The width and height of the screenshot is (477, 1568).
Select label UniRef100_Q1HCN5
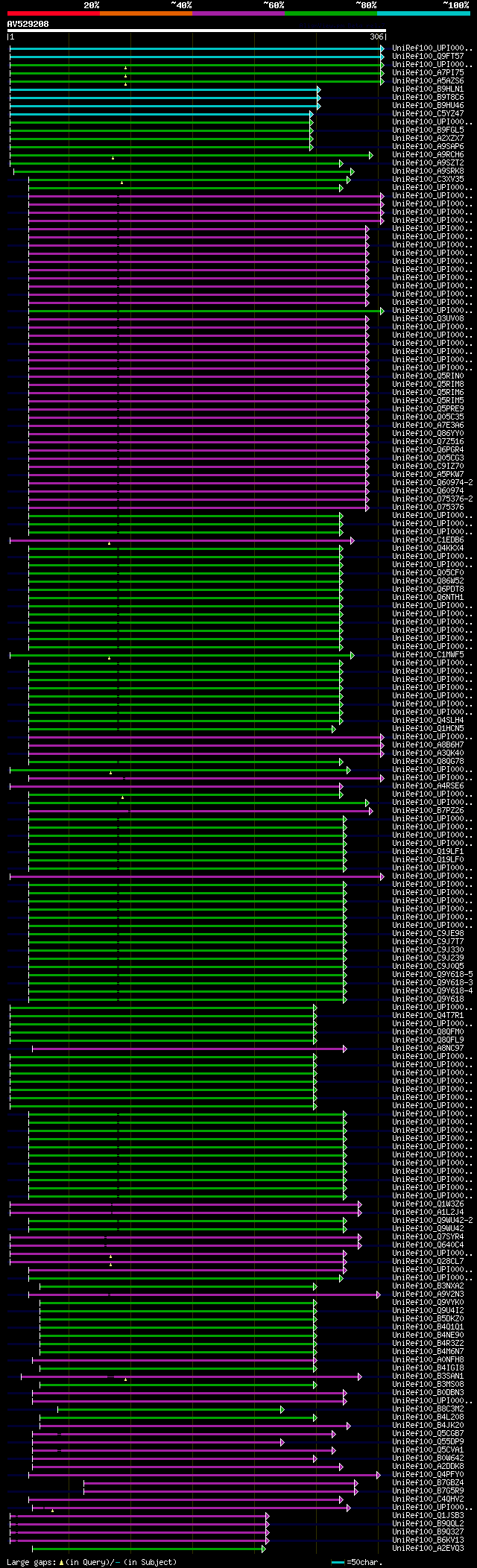(428, 728)
